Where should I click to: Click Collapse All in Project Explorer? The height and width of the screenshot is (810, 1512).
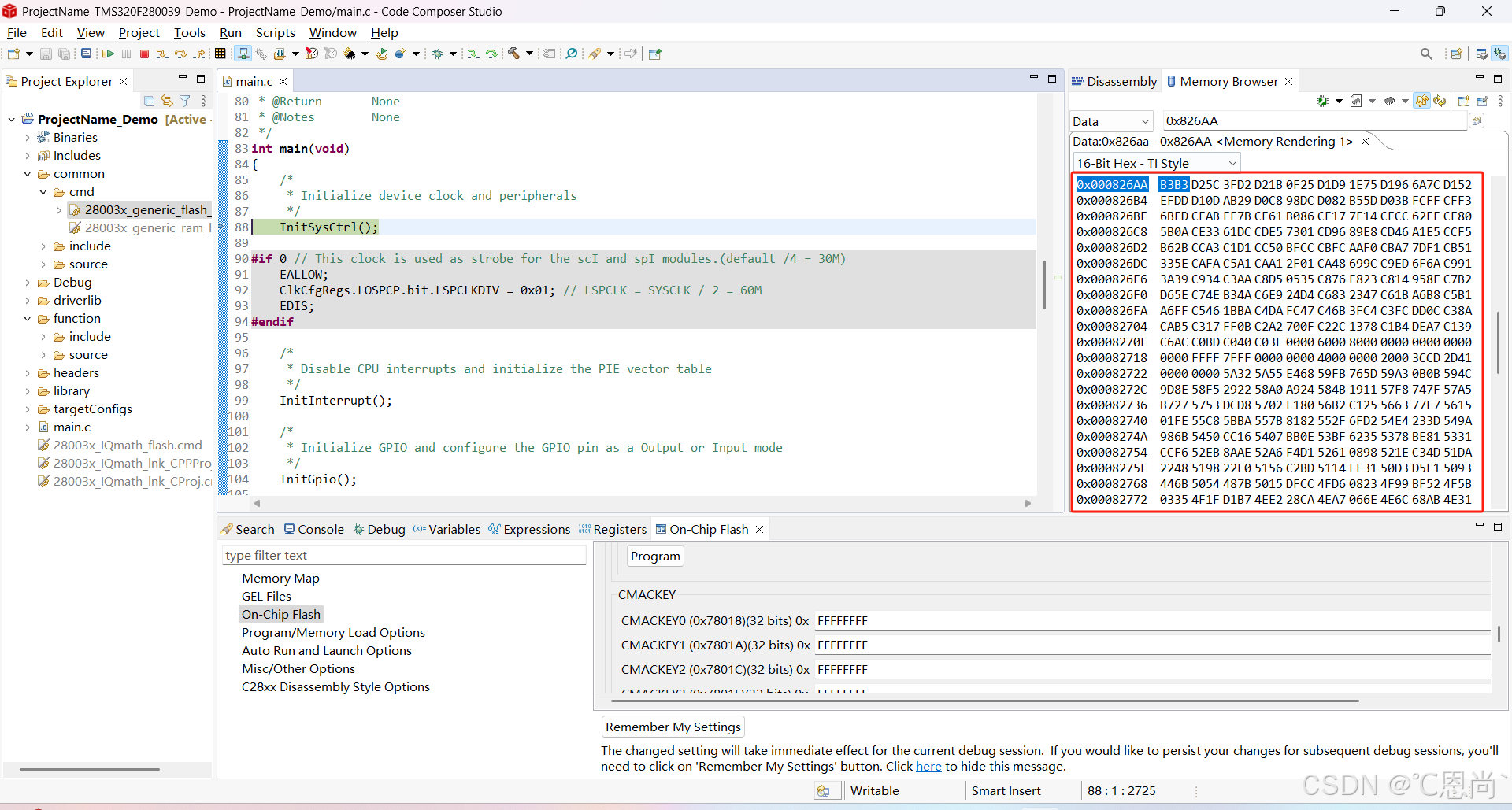(x=149, y=101)
